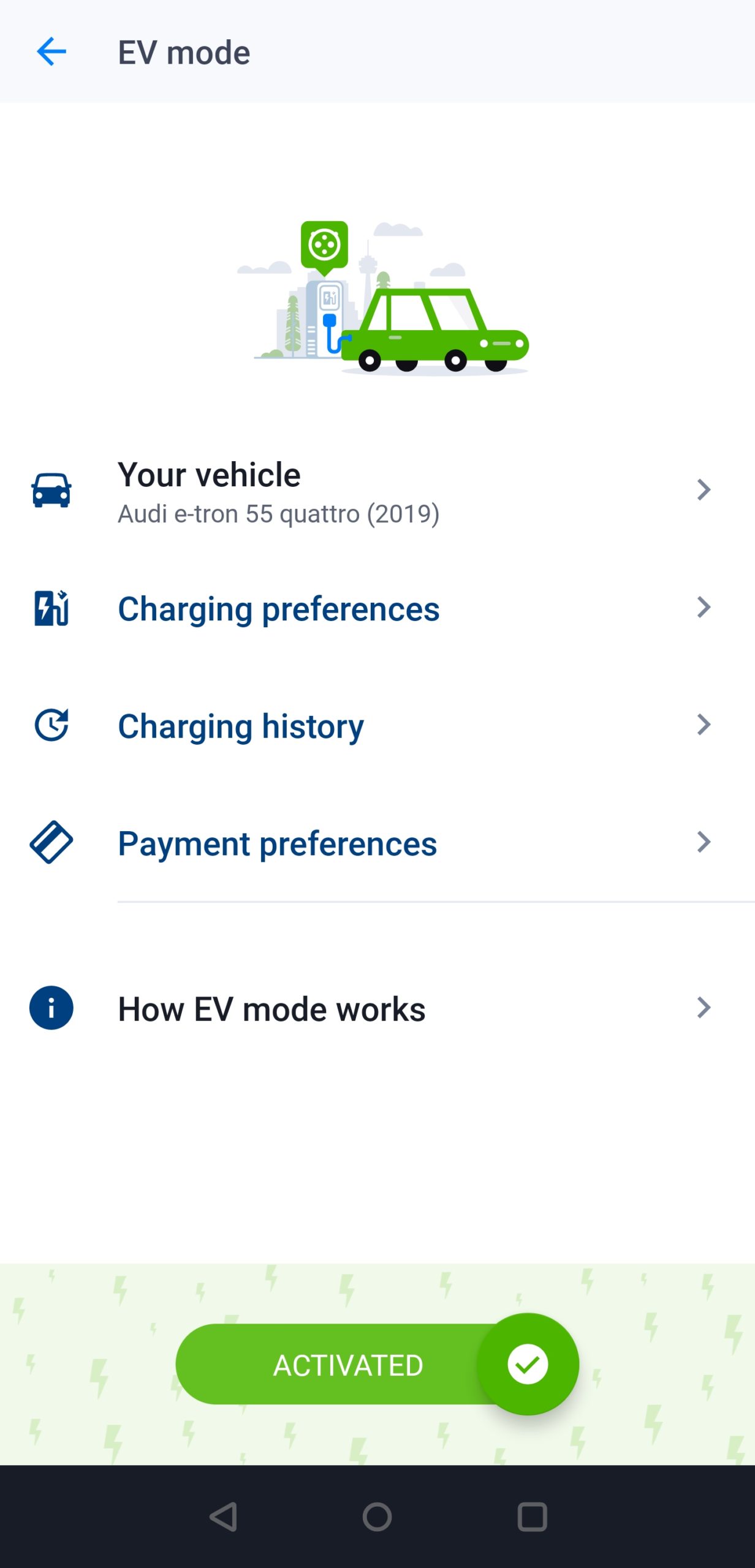The height and width of the screenshot is (1568, 755).
Task: Tap the charging station icon
Action: (x=51, y=608)
